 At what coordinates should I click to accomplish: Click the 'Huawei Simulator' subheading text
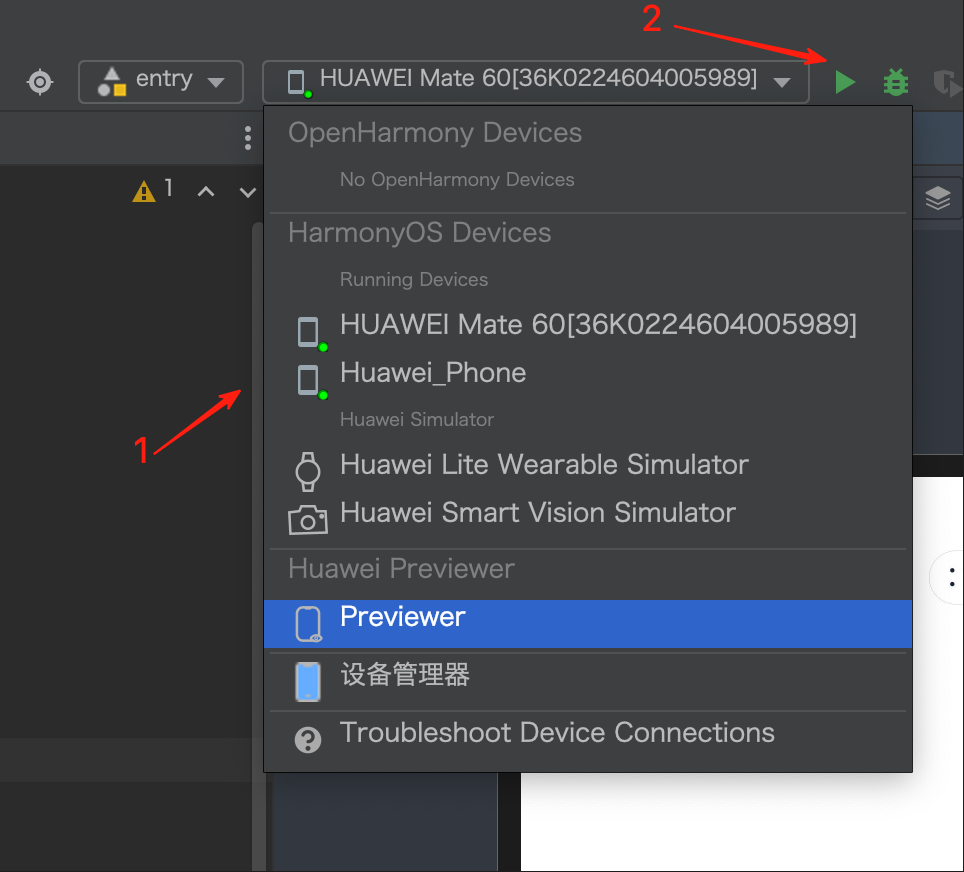coord(417,419)
